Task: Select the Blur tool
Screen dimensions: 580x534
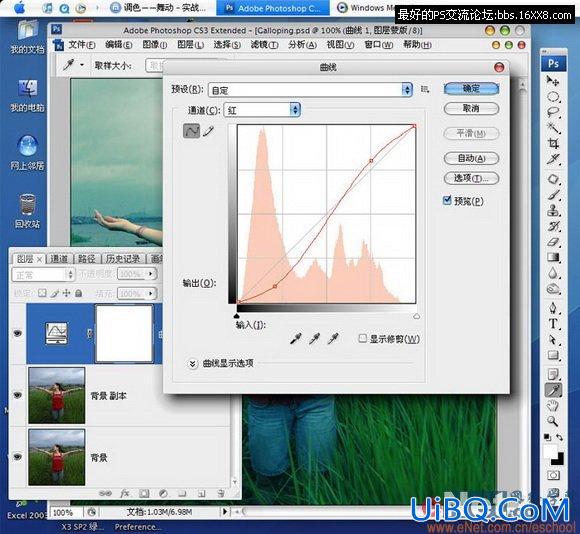Action: (553, 273)
